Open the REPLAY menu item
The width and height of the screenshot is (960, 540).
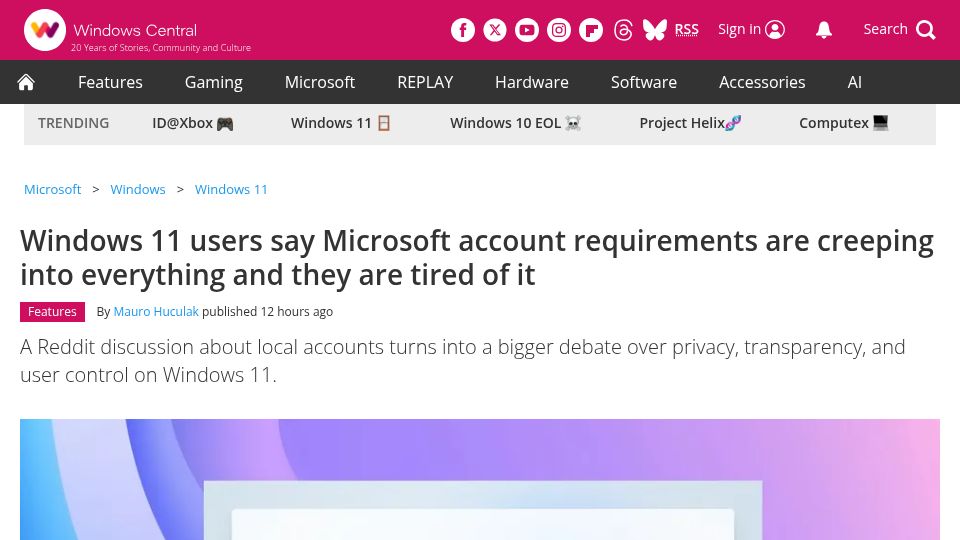pos(425,82)
